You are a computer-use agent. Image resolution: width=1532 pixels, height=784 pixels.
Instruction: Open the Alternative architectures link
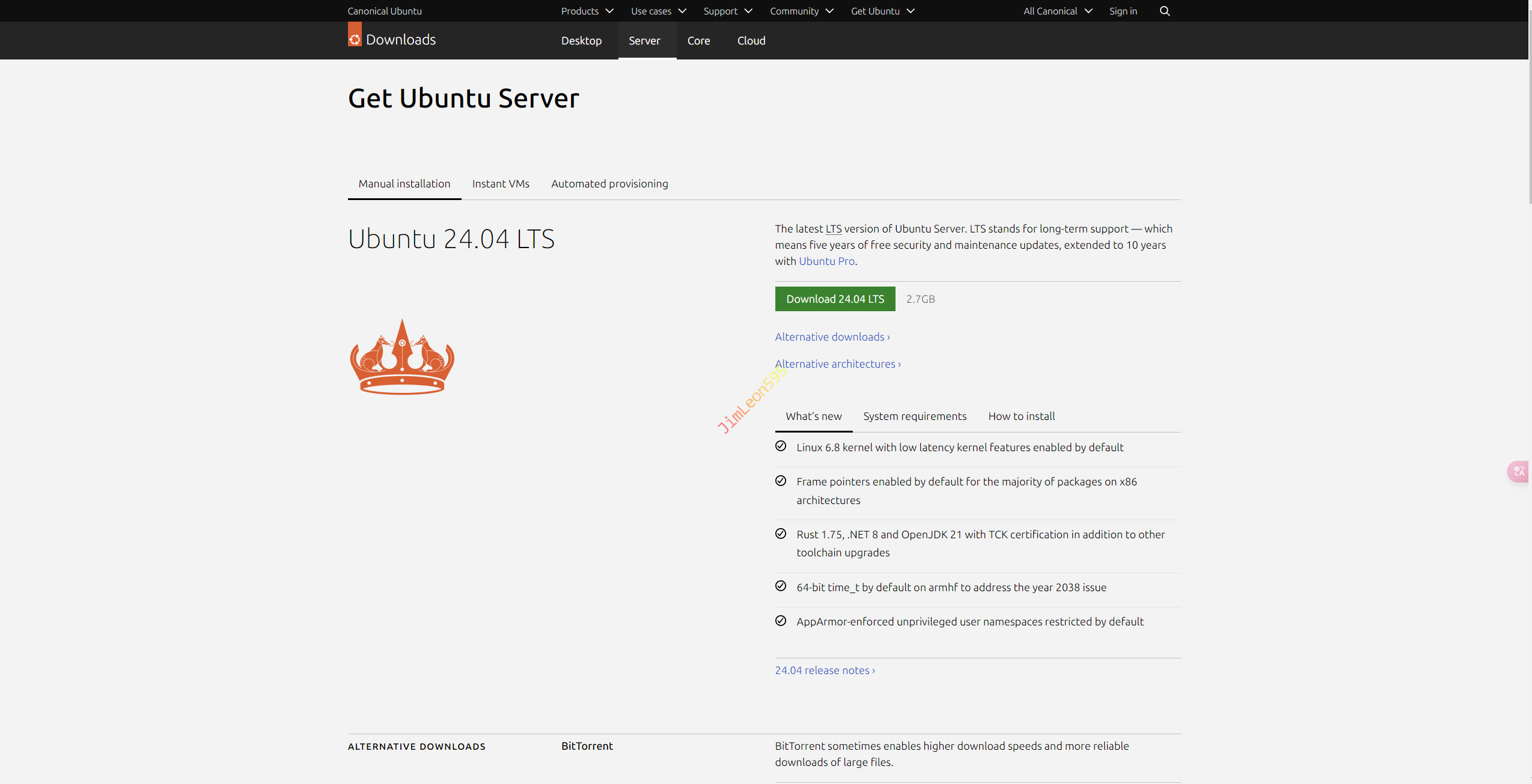837,364
